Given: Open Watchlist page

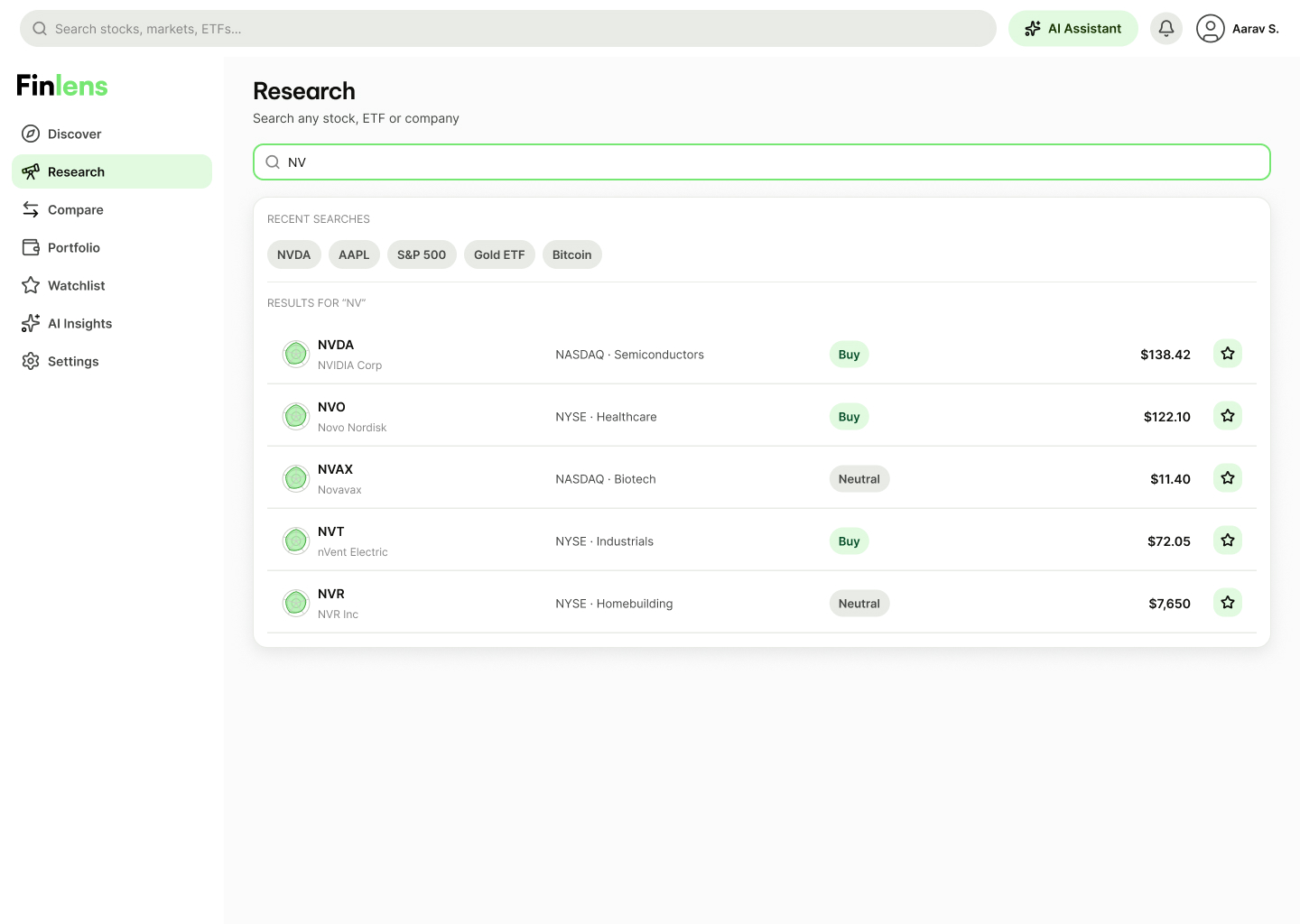Looking at the screenshot, I should [x=112, y=285].
